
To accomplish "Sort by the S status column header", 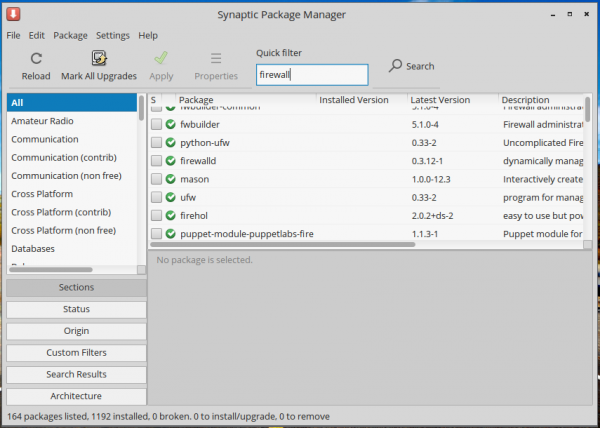I will click(155, 100).
